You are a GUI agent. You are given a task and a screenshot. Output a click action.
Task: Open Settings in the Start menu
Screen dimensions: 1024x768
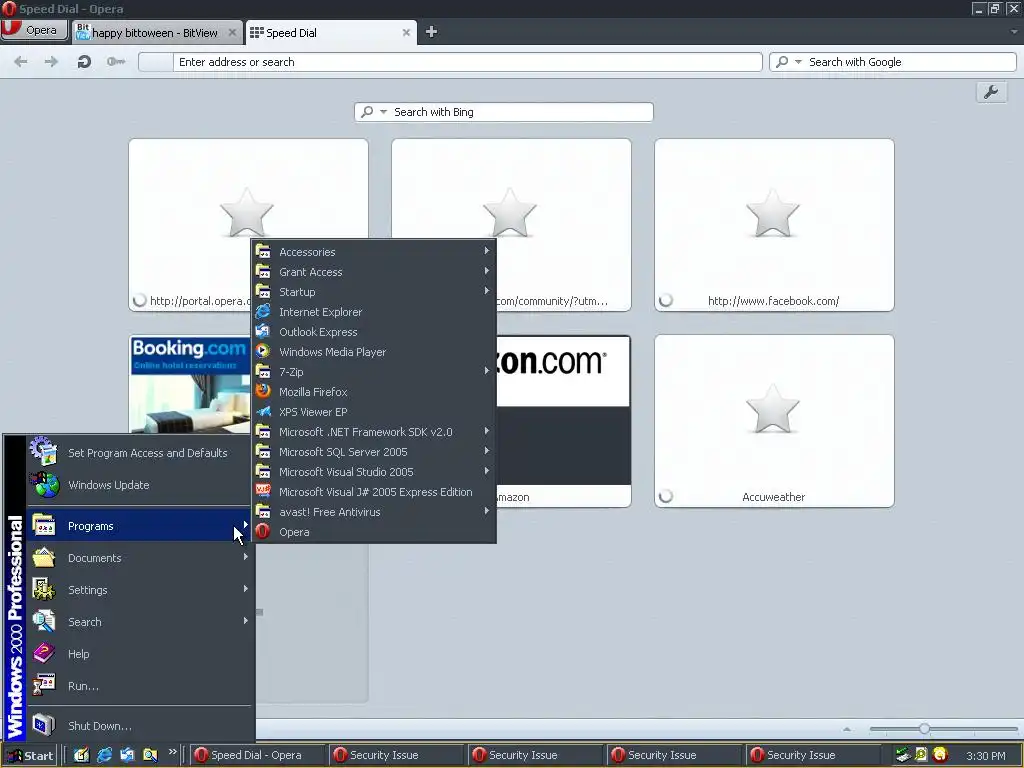click(140, 590)
